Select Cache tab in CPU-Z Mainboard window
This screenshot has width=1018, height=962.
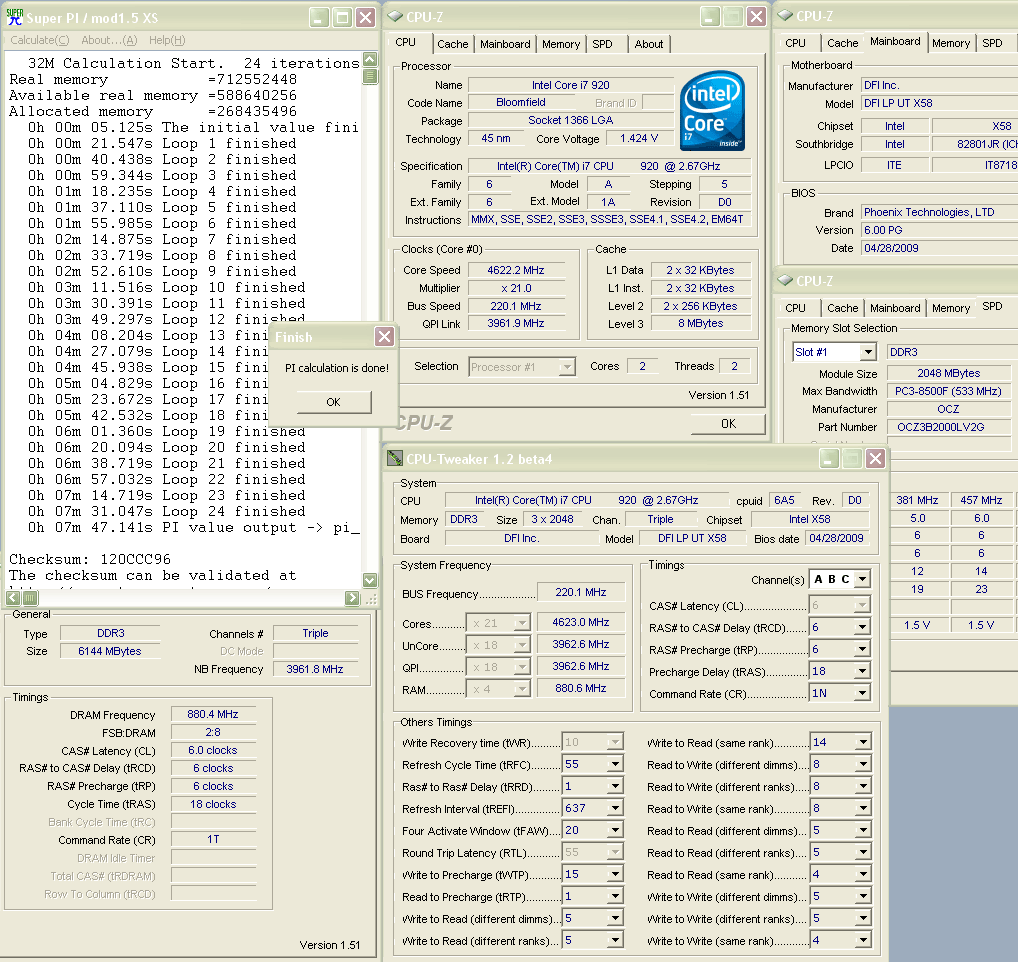[x=842, y=43]
